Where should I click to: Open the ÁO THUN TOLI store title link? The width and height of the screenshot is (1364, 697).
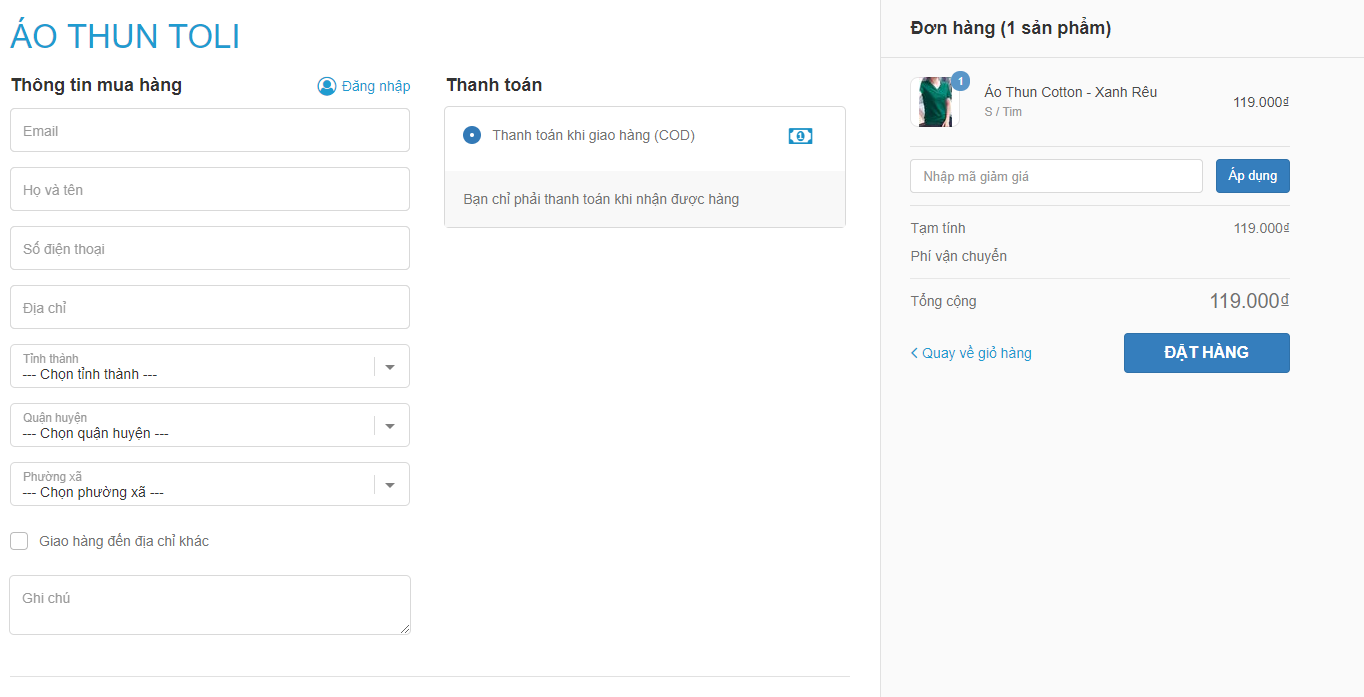point(125,37)
